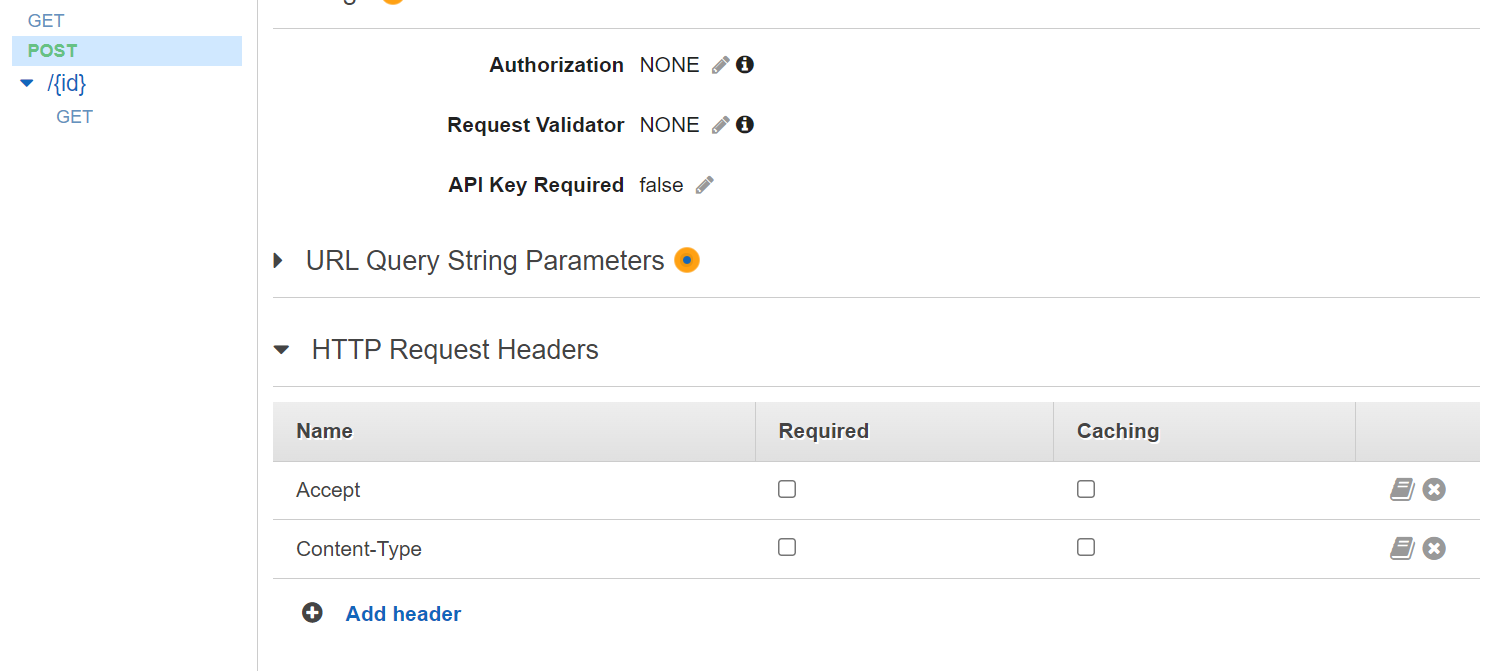Mark Content-Type header as Required
The height and width of the screenshot is (671, 1492).
coord(787,547)
